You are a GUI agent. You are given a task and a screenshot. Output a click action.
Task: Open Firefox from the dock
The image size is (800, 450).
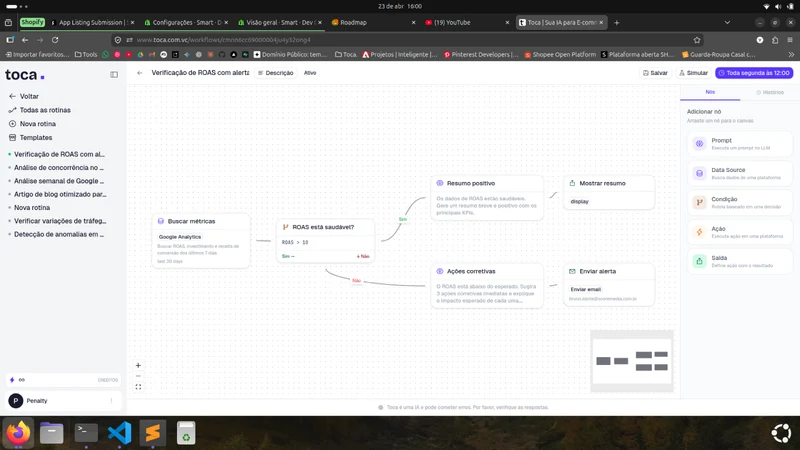coord(18,433)
